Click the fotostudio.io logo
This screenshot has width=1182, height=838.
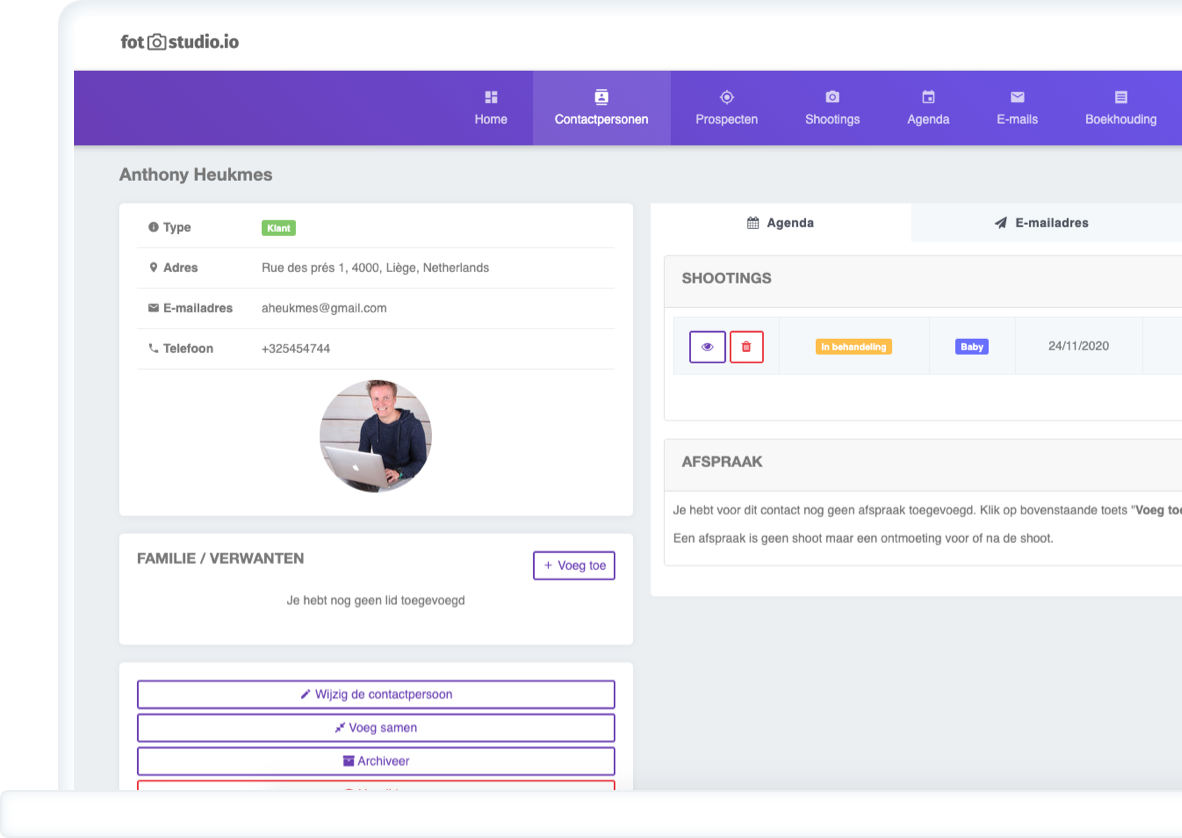[x=180, y=42]
